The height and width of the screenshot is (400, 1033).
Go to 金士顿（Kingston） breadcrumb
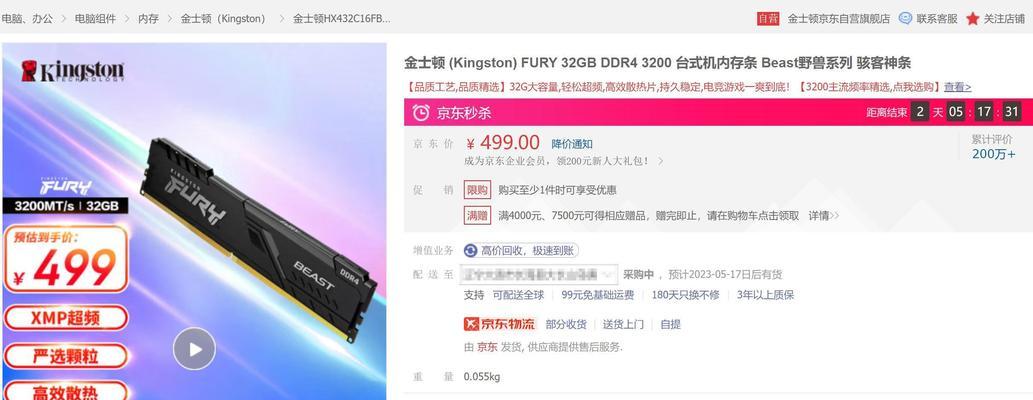(223, 18)
